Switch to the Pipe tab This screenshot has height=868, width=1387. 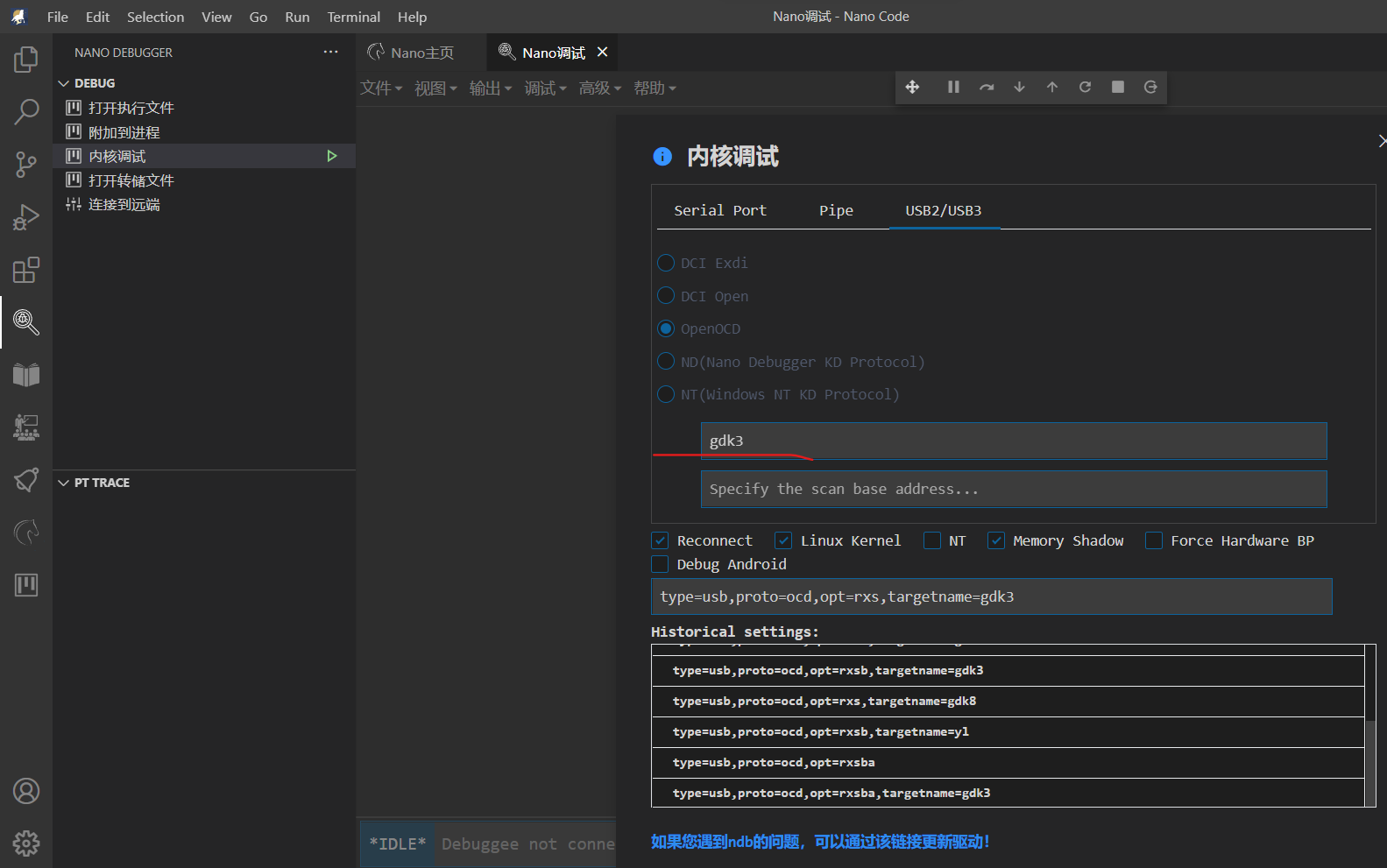coord(836,210)
